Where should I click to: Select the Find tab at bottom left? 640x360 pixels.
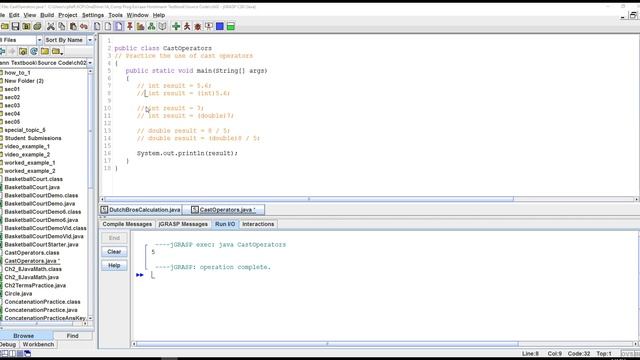tap(73, 336)
